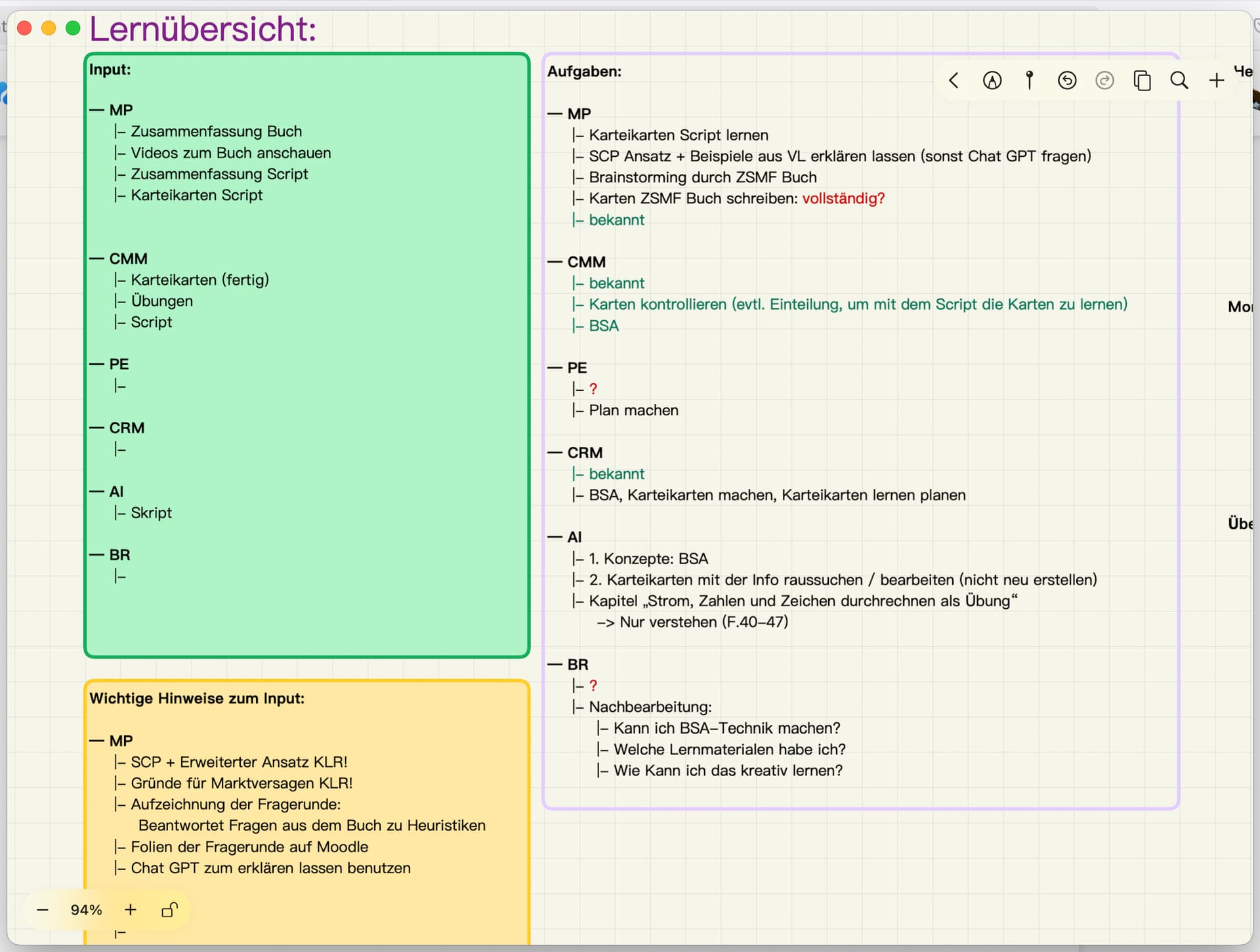Select the green Input text box
Viewport: 1260px width, 952px height.
pyautogui.click(x=307, y=355)
